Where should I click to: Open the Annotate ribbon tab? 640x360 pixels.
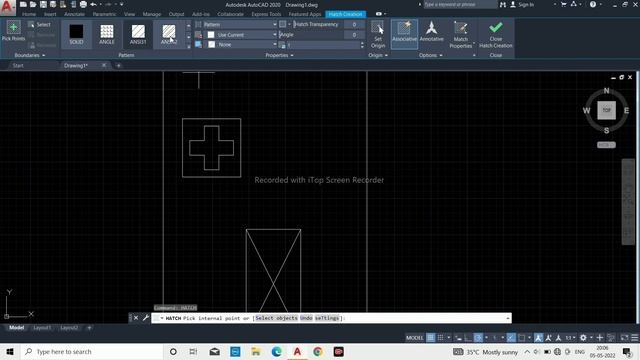pos(74,14)
